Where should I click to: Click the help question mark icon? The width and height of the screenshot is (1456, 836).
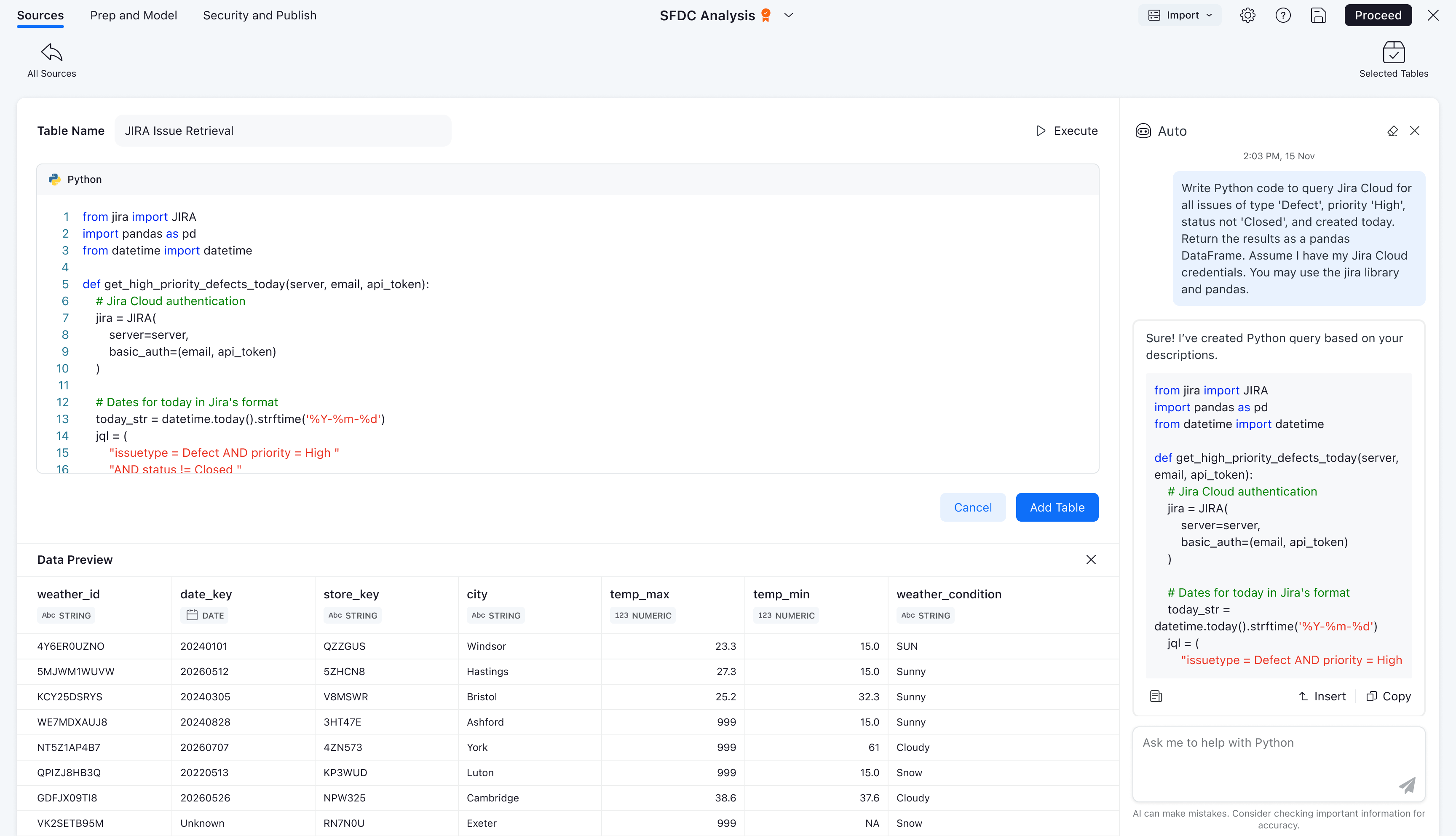[x=1283, y=16]
